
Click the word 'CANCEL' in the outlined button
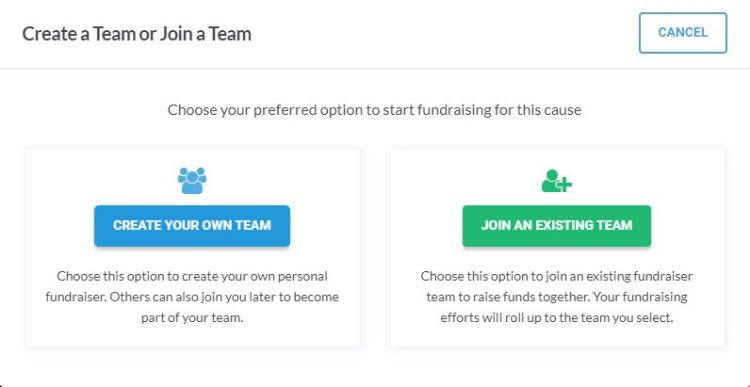[683, 33]
